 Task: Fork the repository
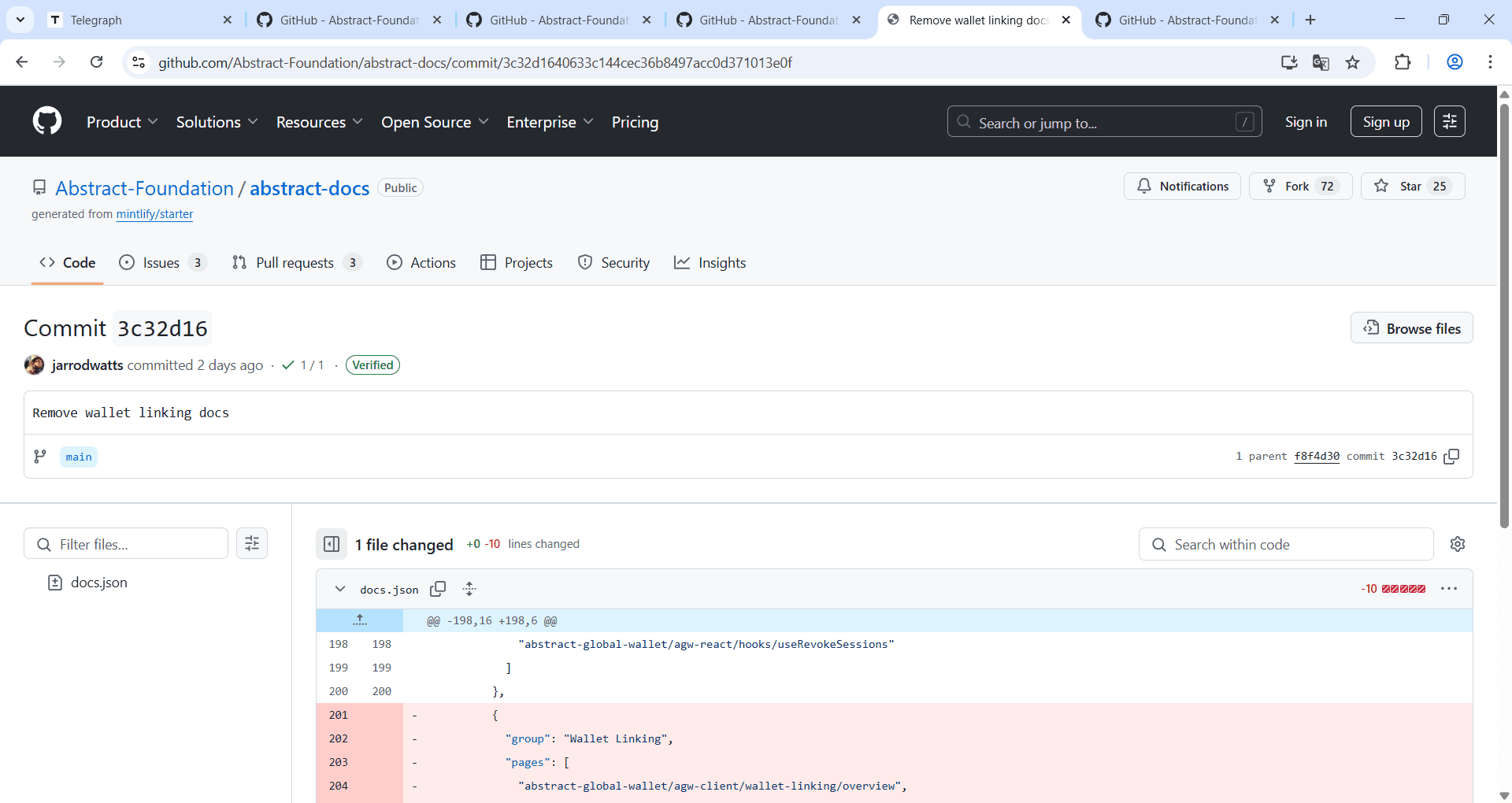[1300, 186]
